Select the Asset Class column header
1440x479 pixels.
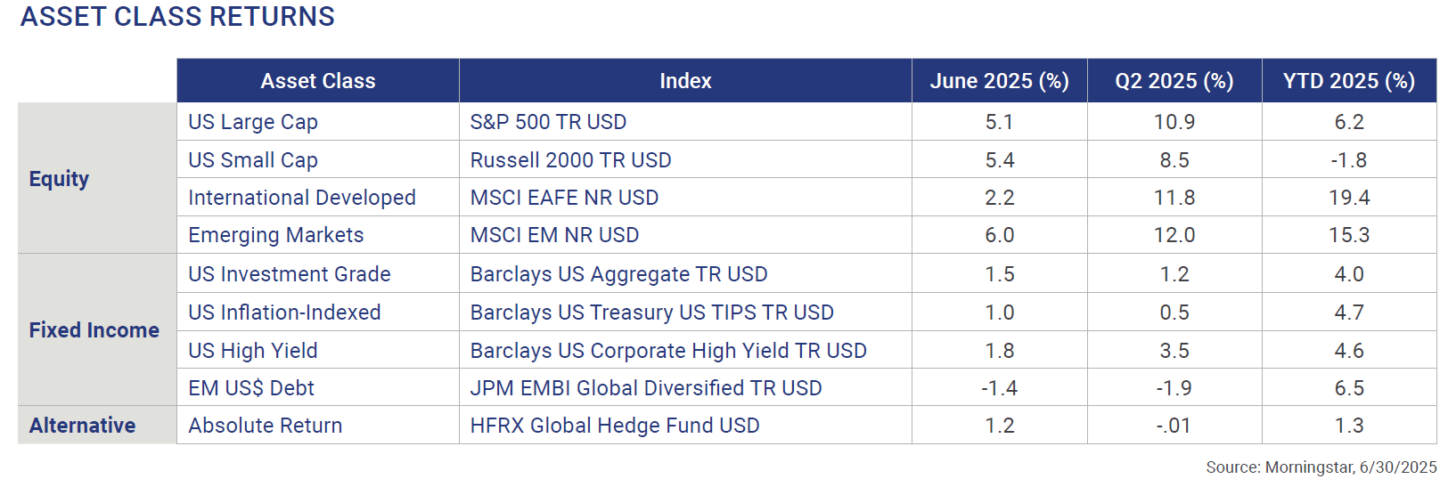318,81
